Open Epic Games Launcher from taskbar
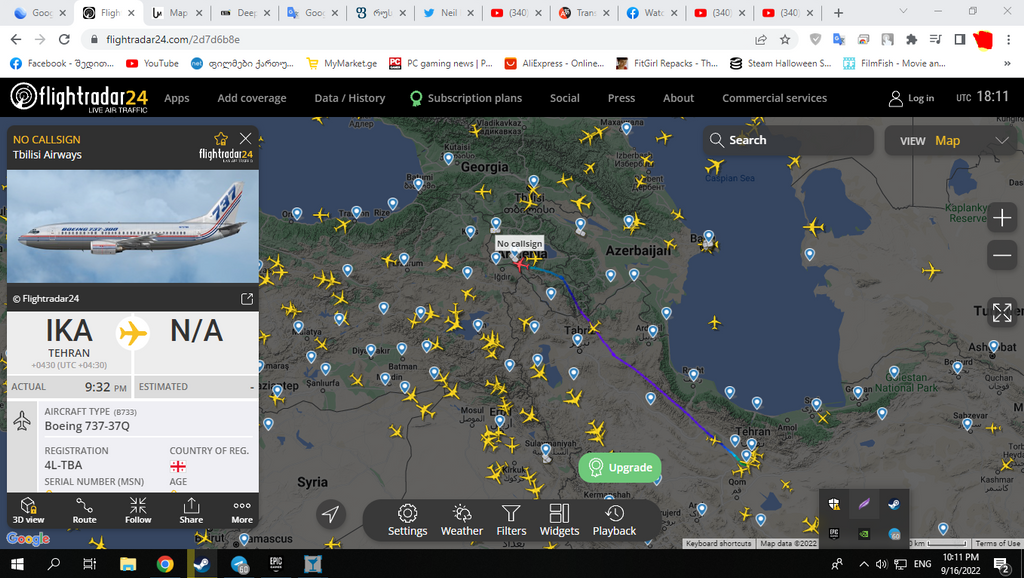Viewport: 1024px width, 578px height. coord(276,564)
